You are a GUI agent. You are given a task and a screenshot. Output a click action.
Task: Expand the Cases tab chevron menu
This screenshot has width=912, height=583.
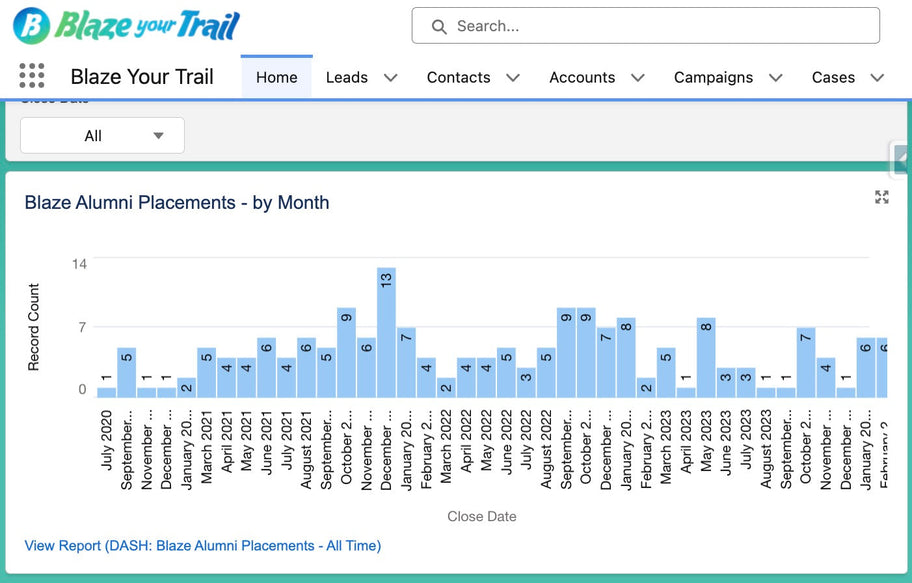(x=877, y=78)
